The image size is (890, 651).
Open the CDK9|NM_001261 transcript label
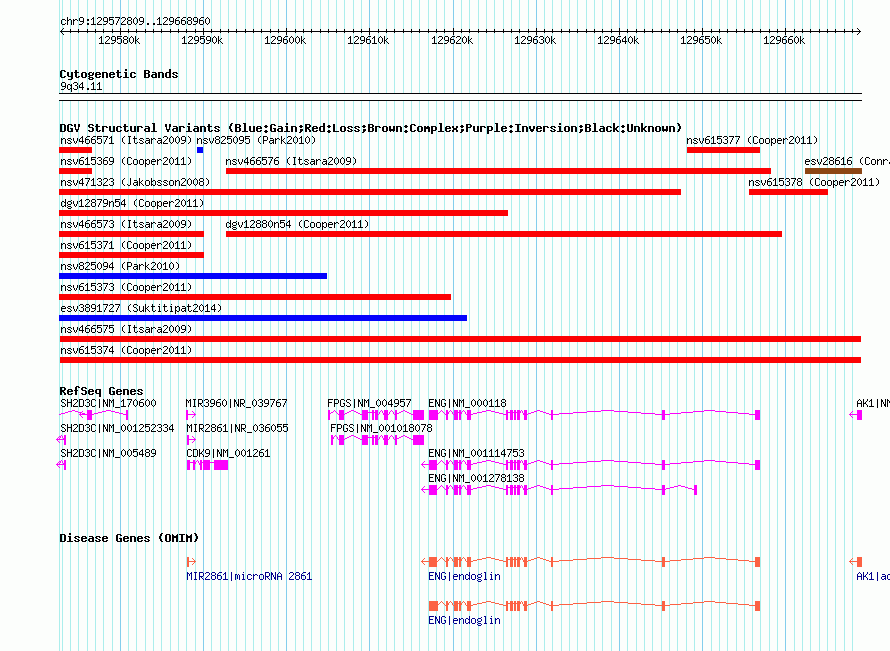228,453
